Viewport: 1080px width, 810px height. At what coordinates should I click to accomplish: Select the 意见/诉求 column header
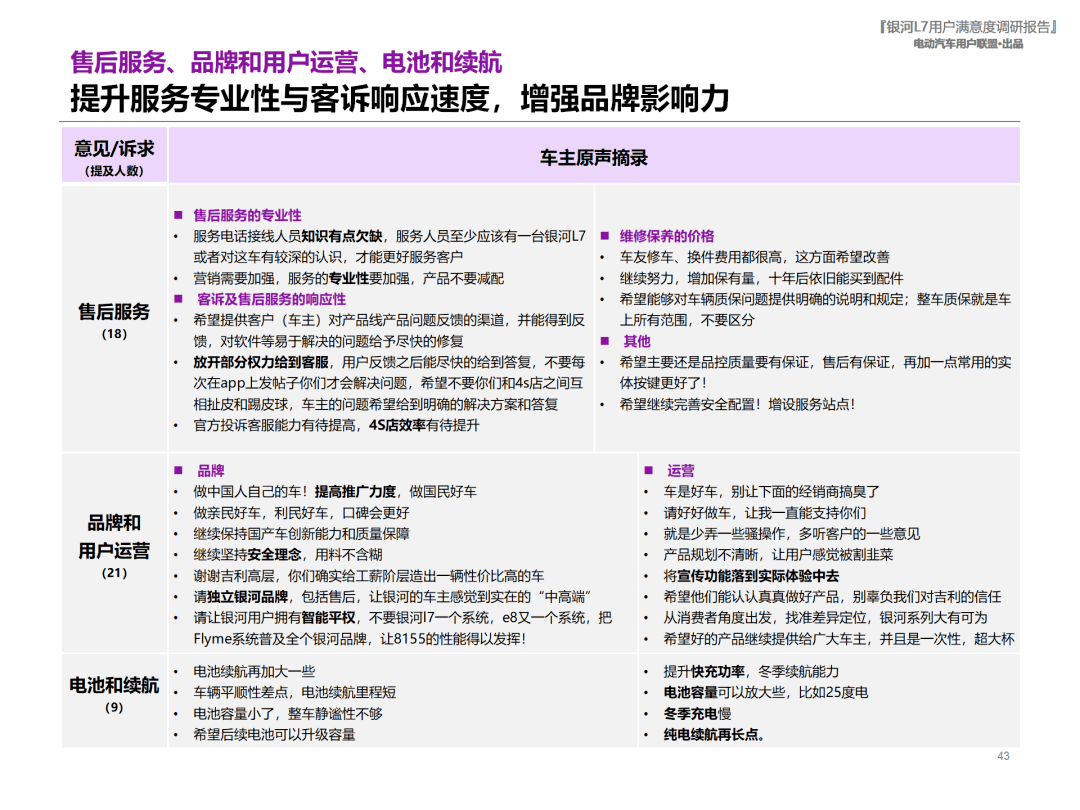click(x=114, y=156)
